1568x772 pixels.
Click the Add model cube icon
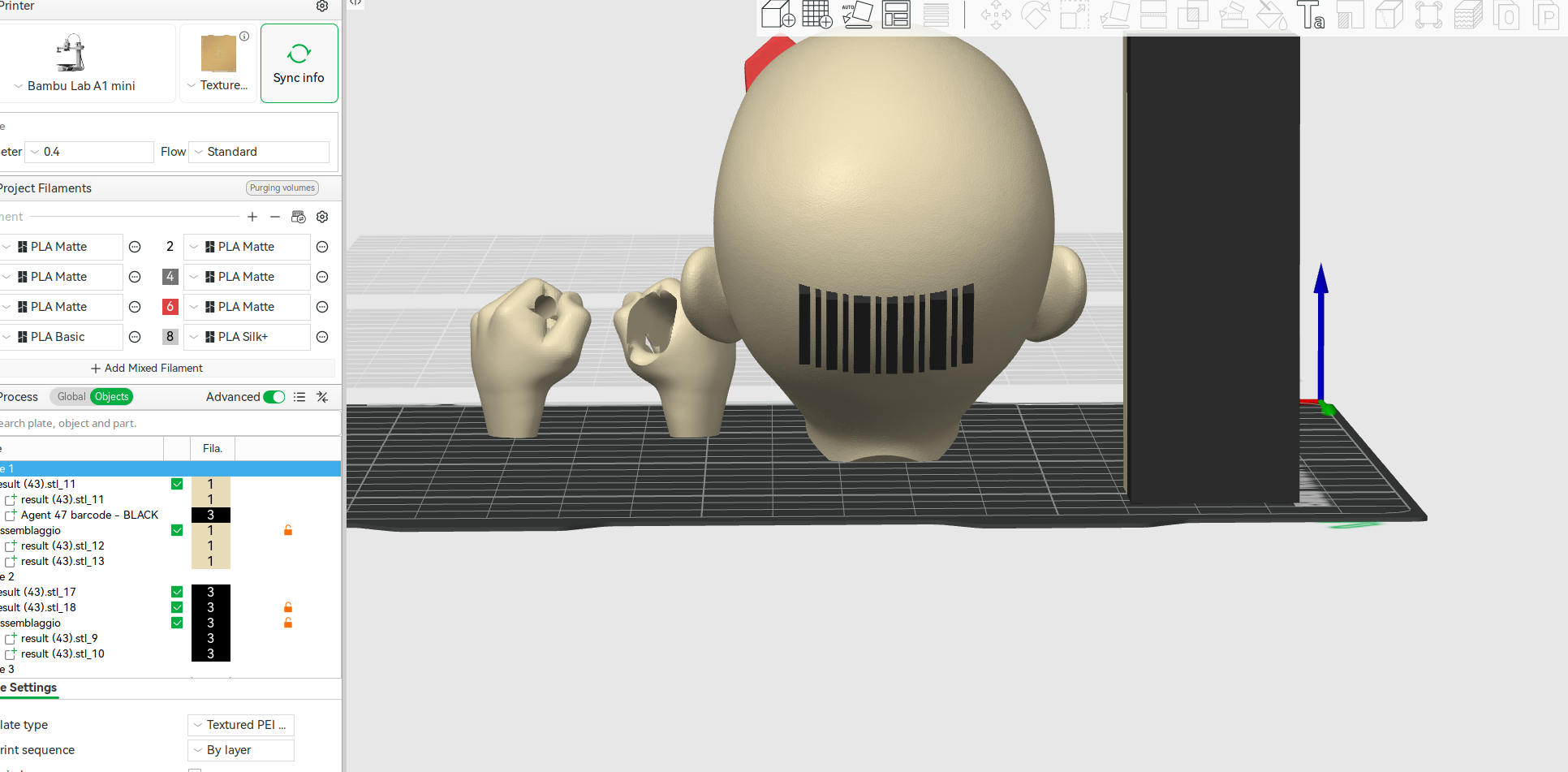[x=778, y=15]
